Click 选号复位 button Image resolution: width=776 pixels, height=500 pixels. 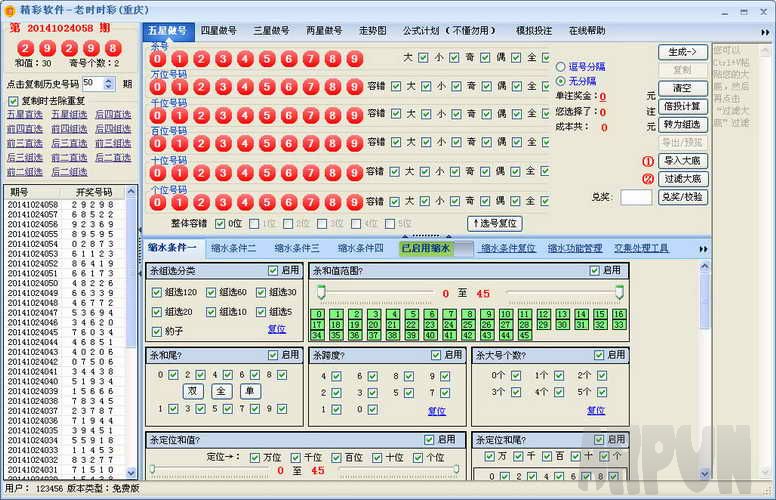[495, 223]
